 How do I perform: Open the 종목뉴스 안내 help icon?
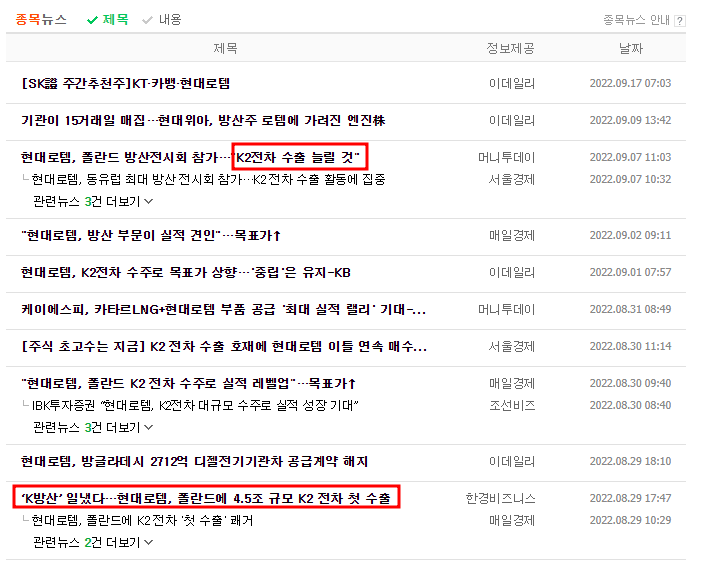[x=680, y=21]
